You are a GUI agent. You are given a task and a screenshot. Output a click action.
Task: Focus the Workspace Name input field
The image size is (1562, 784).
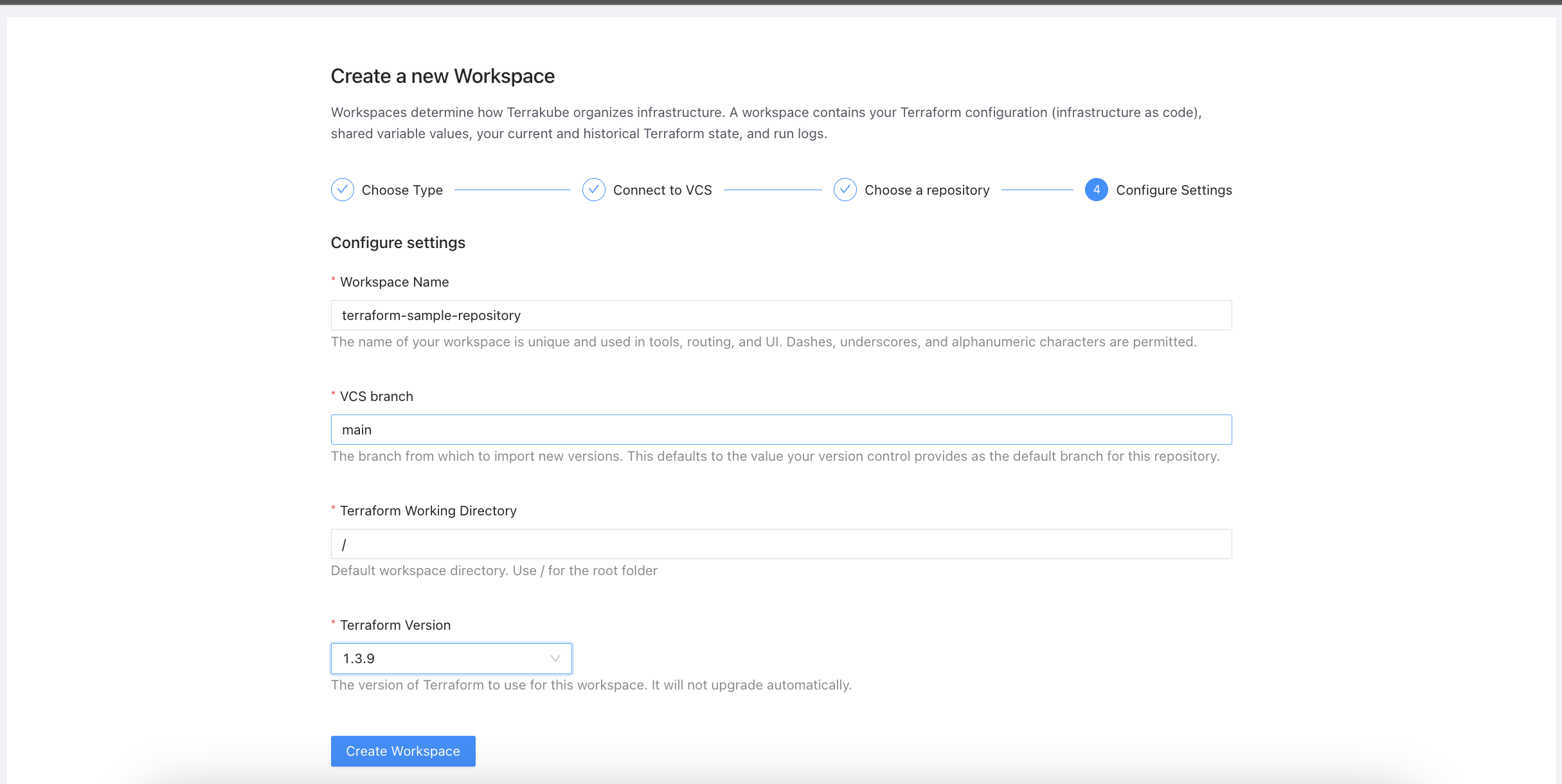tap(780, 316)
